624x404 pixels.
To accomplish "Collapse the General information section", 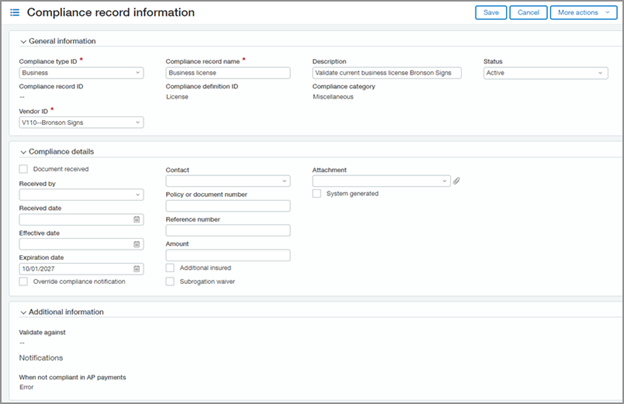I will (x=24, y=41).
